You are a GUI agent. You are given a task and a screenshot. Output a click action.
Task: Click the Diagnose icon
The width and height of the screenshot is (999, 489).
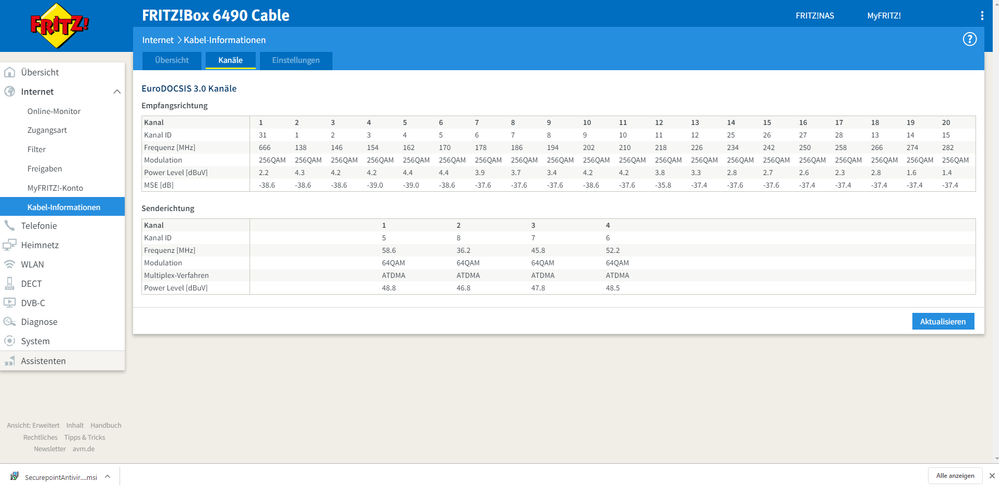(10, 322)
